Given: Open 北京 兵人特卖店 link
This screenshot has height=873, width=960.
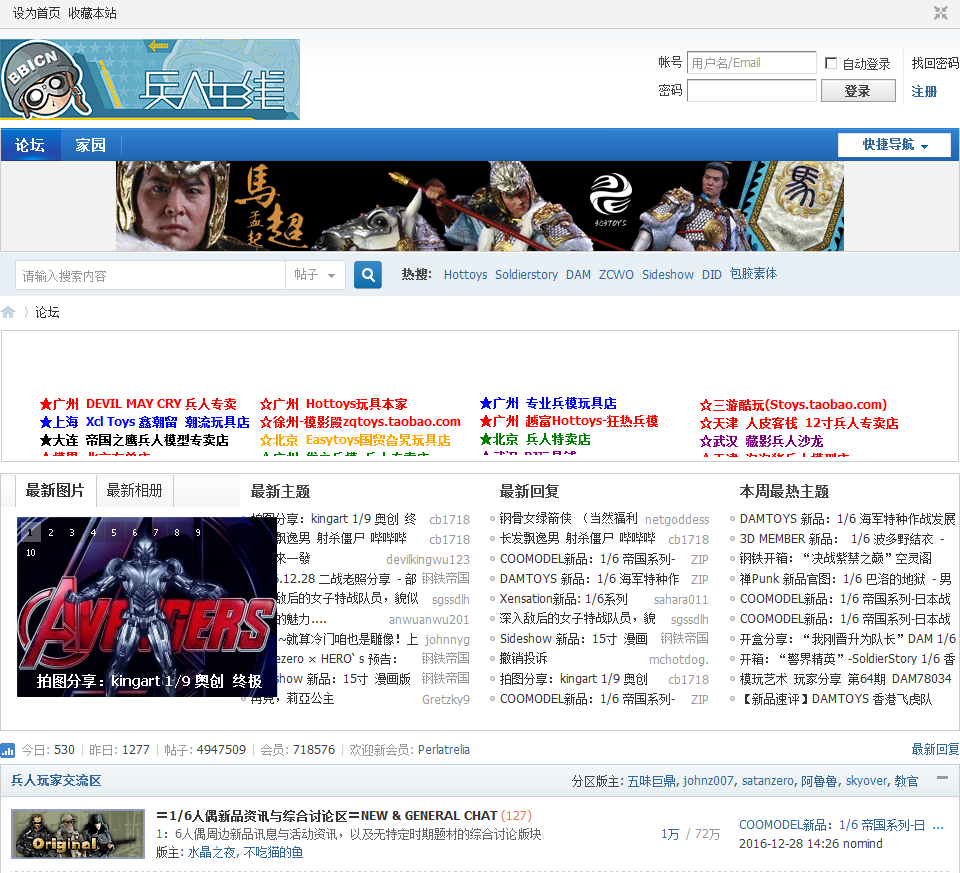Looking at the screenshot, I should coord(535,439).
